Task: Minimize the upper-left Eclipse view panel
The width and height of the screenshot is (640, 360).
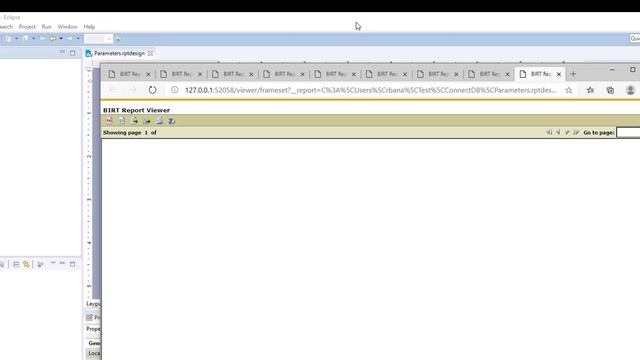Action: pyautogui.click(x=62, y=52)
